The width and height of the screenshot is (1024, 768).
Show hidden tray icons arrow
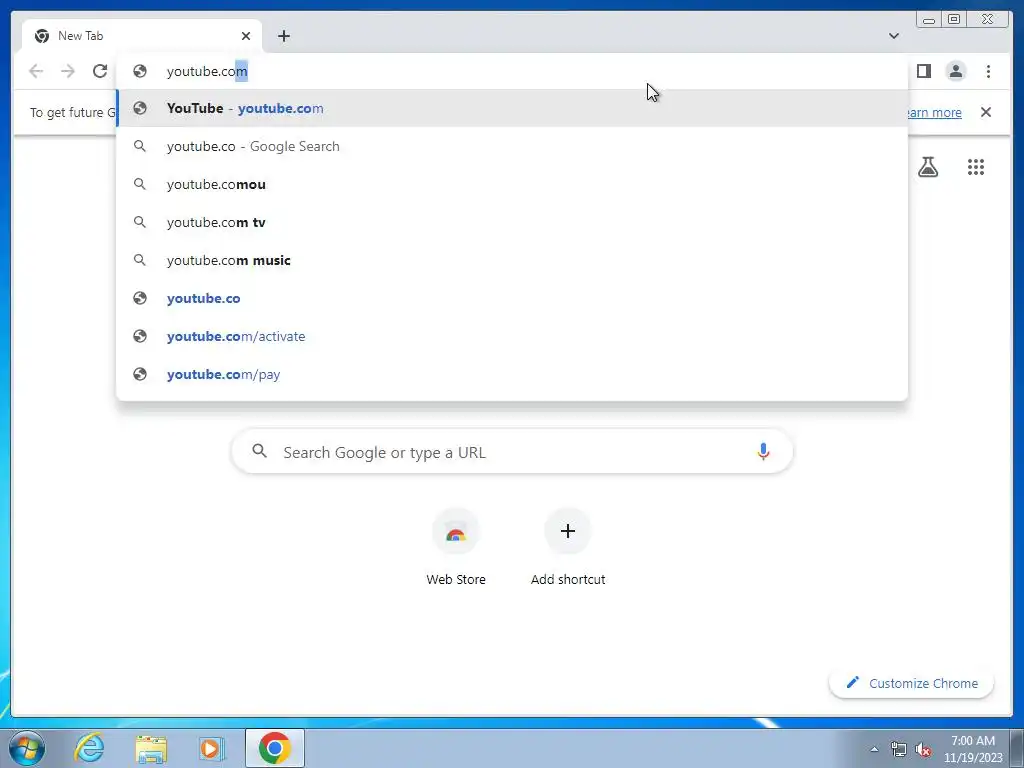[x=874, y=749]
